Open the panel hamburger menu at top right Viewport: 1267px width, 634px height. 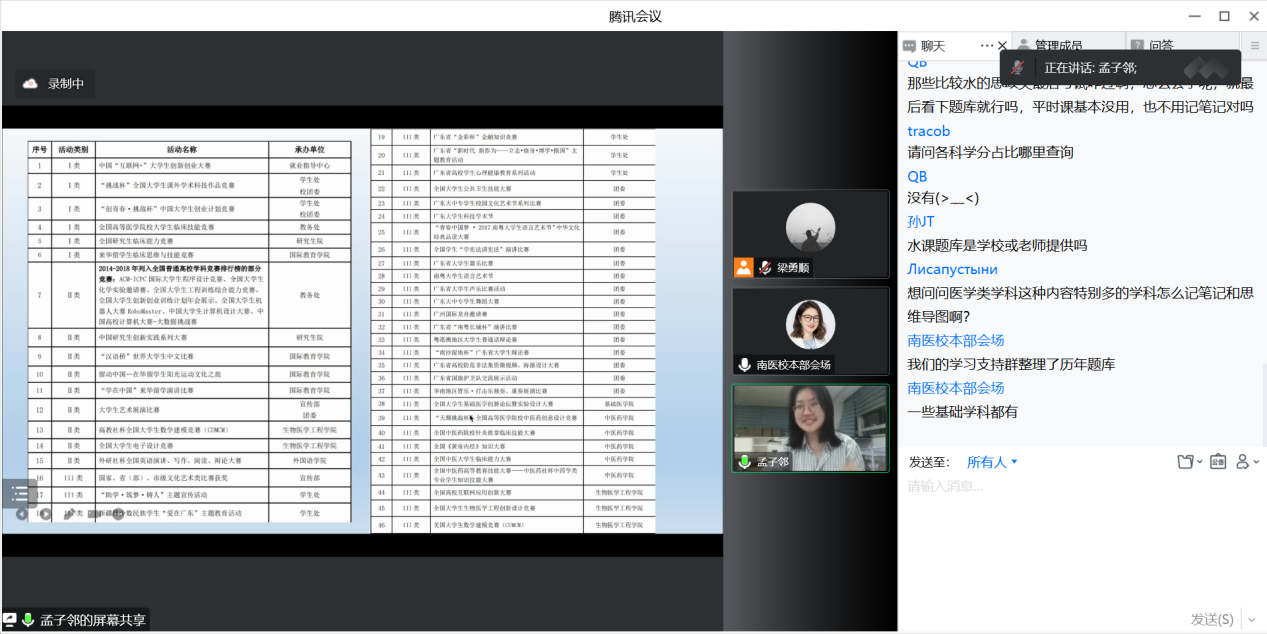[x=1255, y=46]
